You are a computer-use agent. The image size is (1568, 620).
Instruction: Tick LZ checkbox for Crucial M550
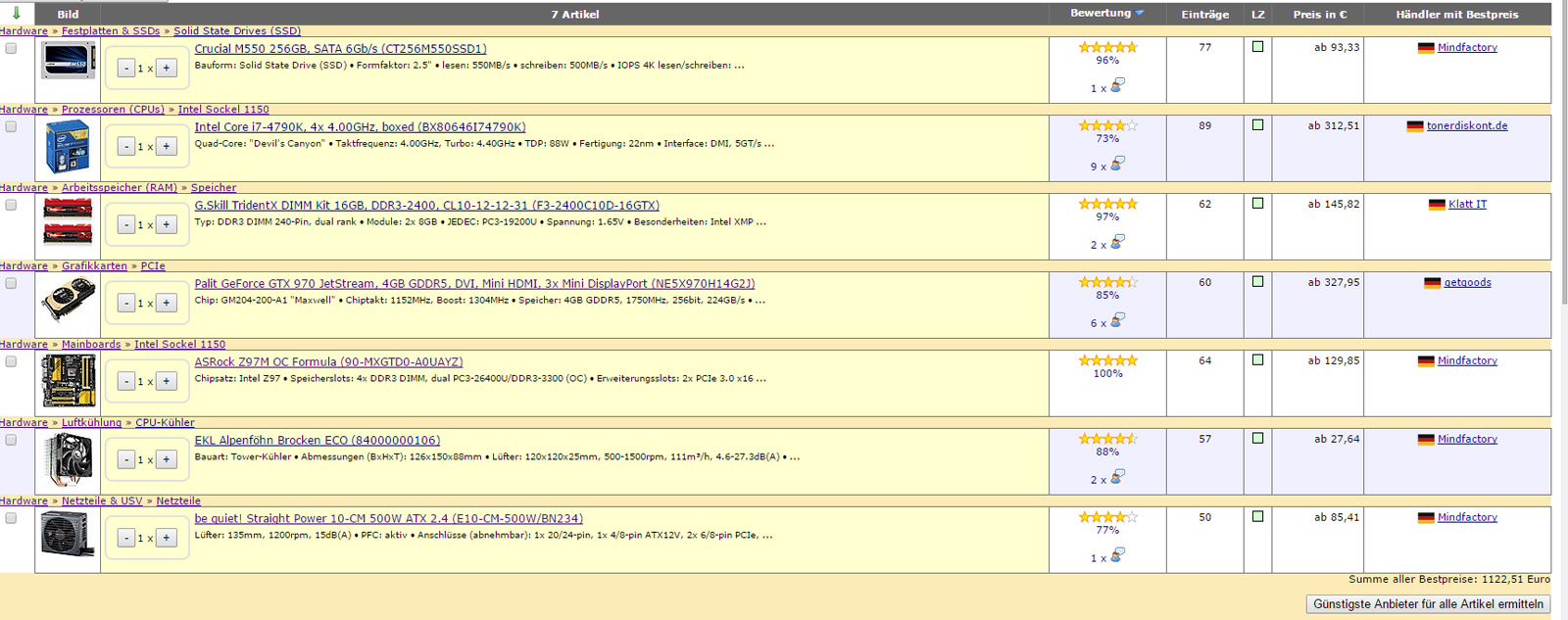tap(1258, 47)
